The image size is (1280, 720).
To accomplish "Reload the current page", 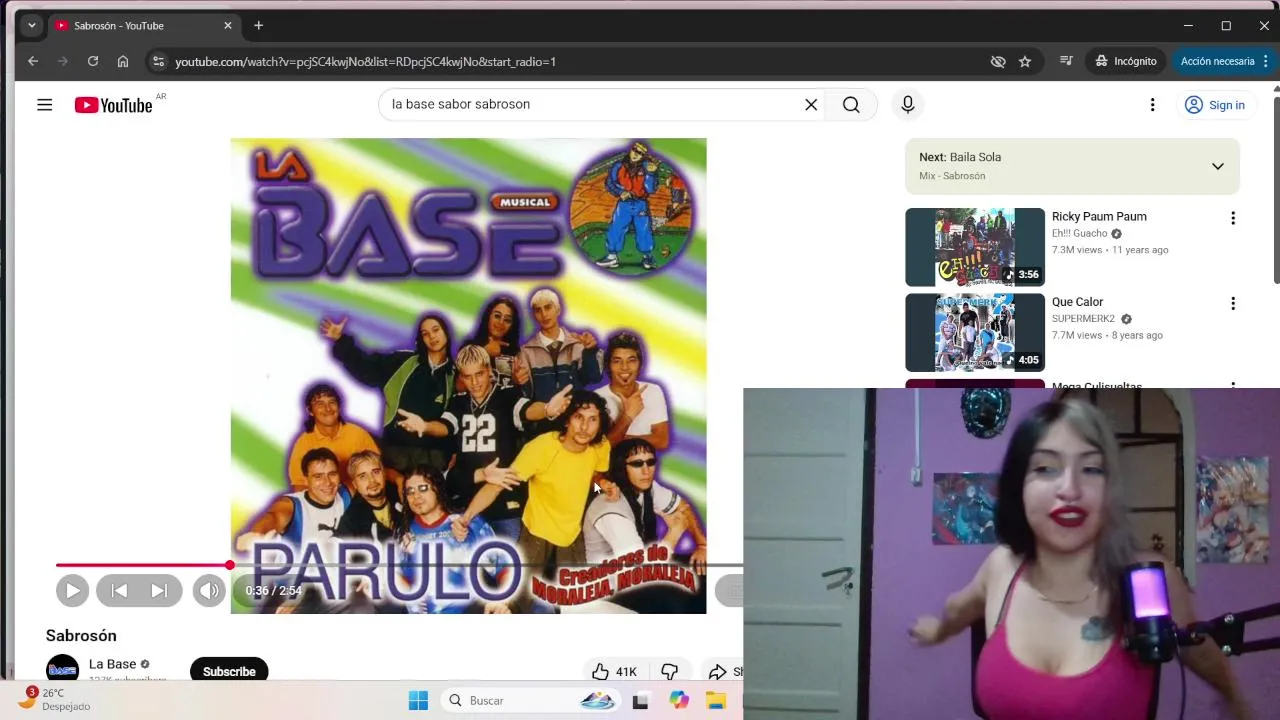I will click(x=92, y=61).
